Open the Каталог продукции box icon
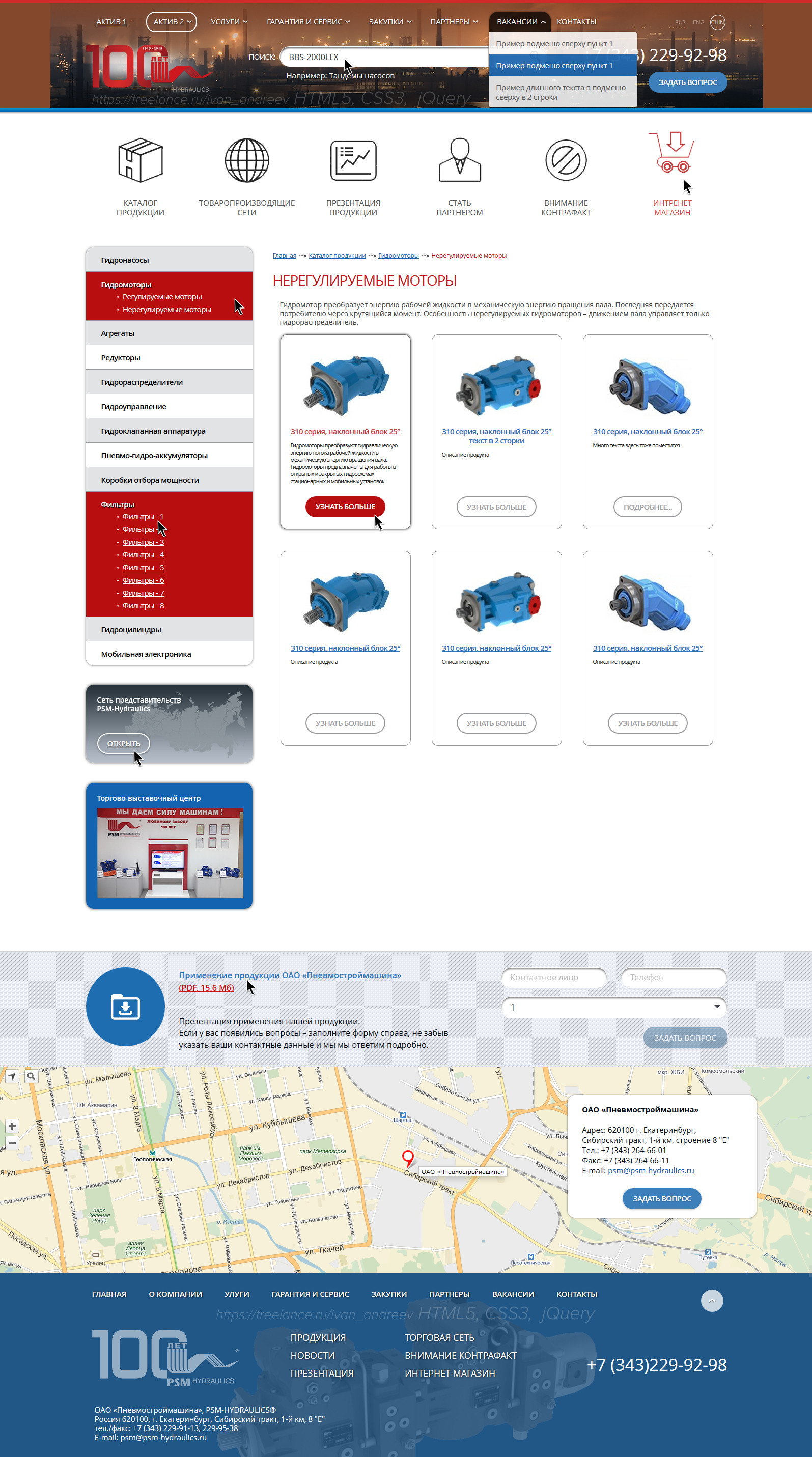The image size is (812, 1457). (x=140, y=161)
